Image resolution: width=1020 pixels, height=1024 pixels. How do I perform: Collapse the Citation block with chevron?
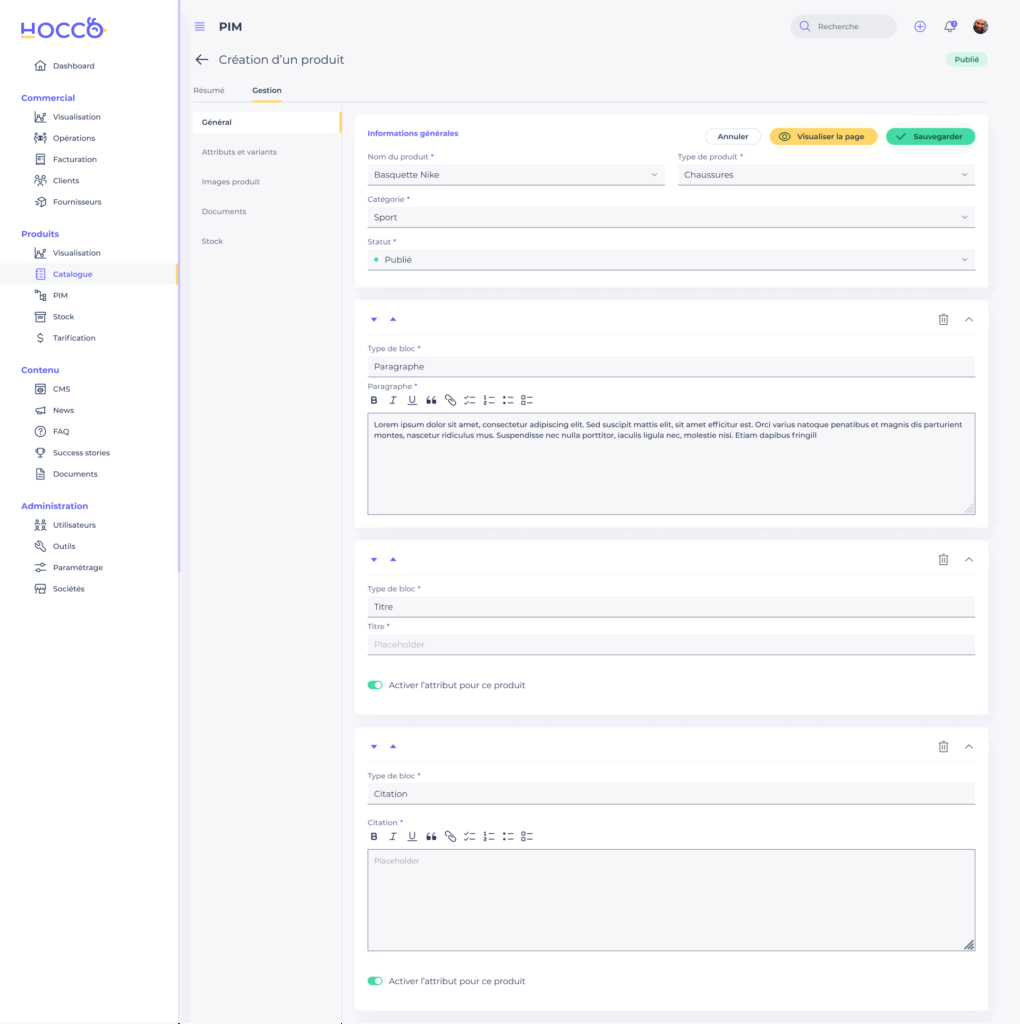(968, 746)
